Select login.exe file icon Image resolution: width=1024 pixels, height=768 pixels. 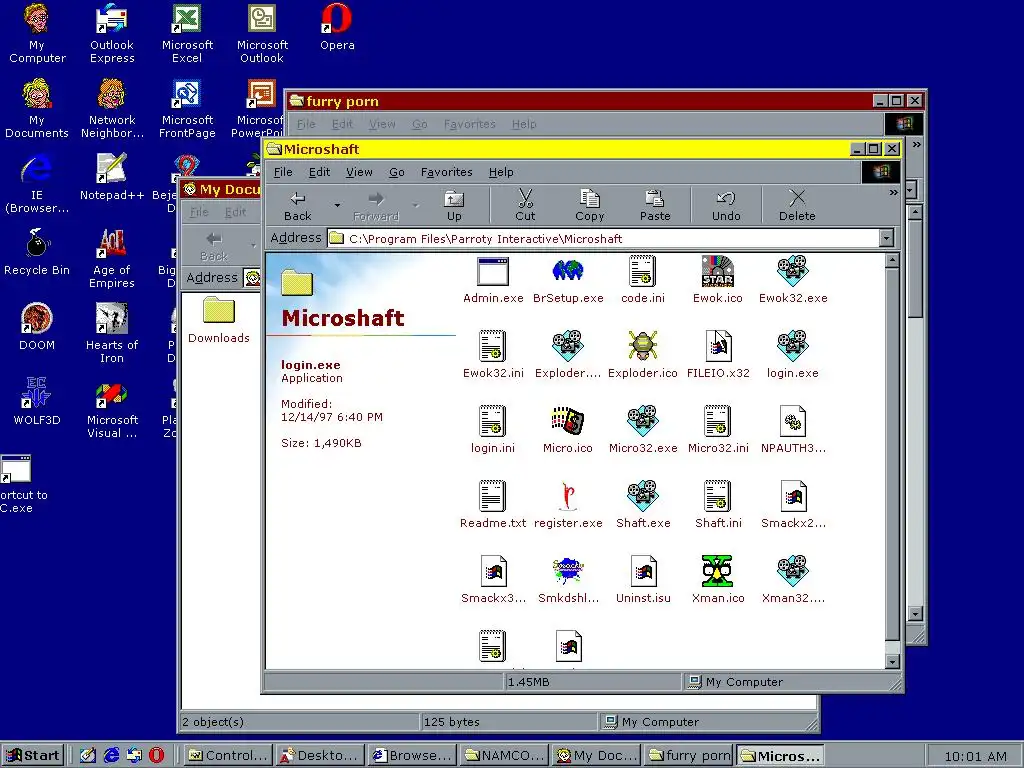click(793, 347)
